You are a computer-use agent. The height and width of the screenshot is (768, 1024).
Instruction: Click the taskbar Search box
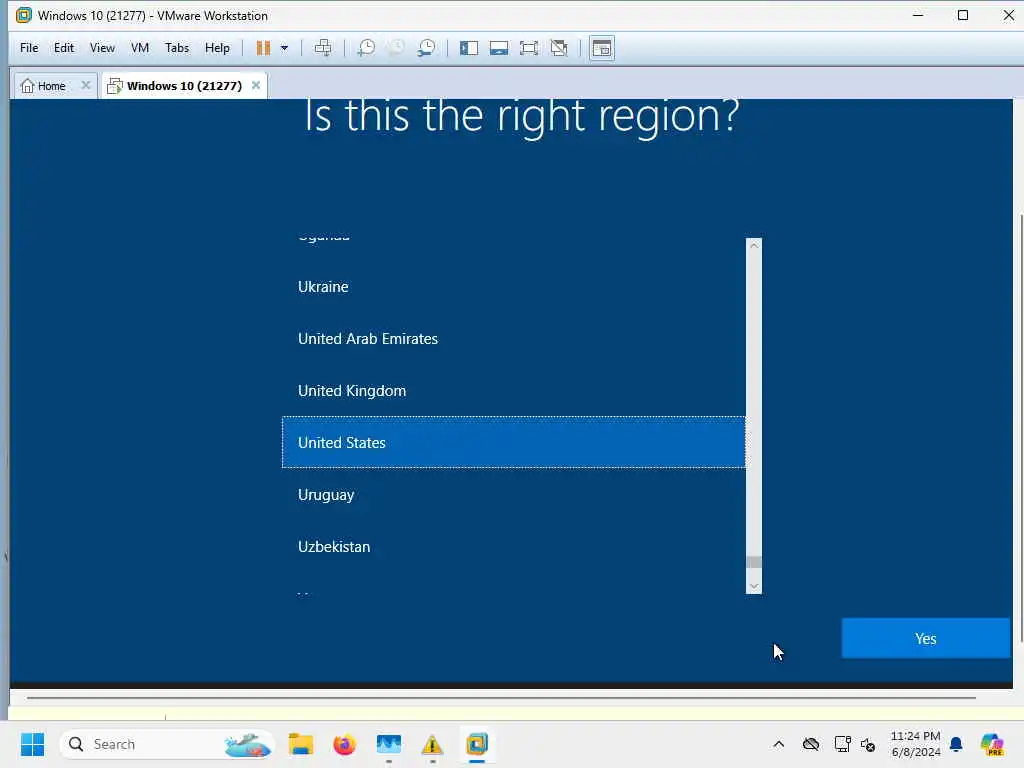coord(167,744)
